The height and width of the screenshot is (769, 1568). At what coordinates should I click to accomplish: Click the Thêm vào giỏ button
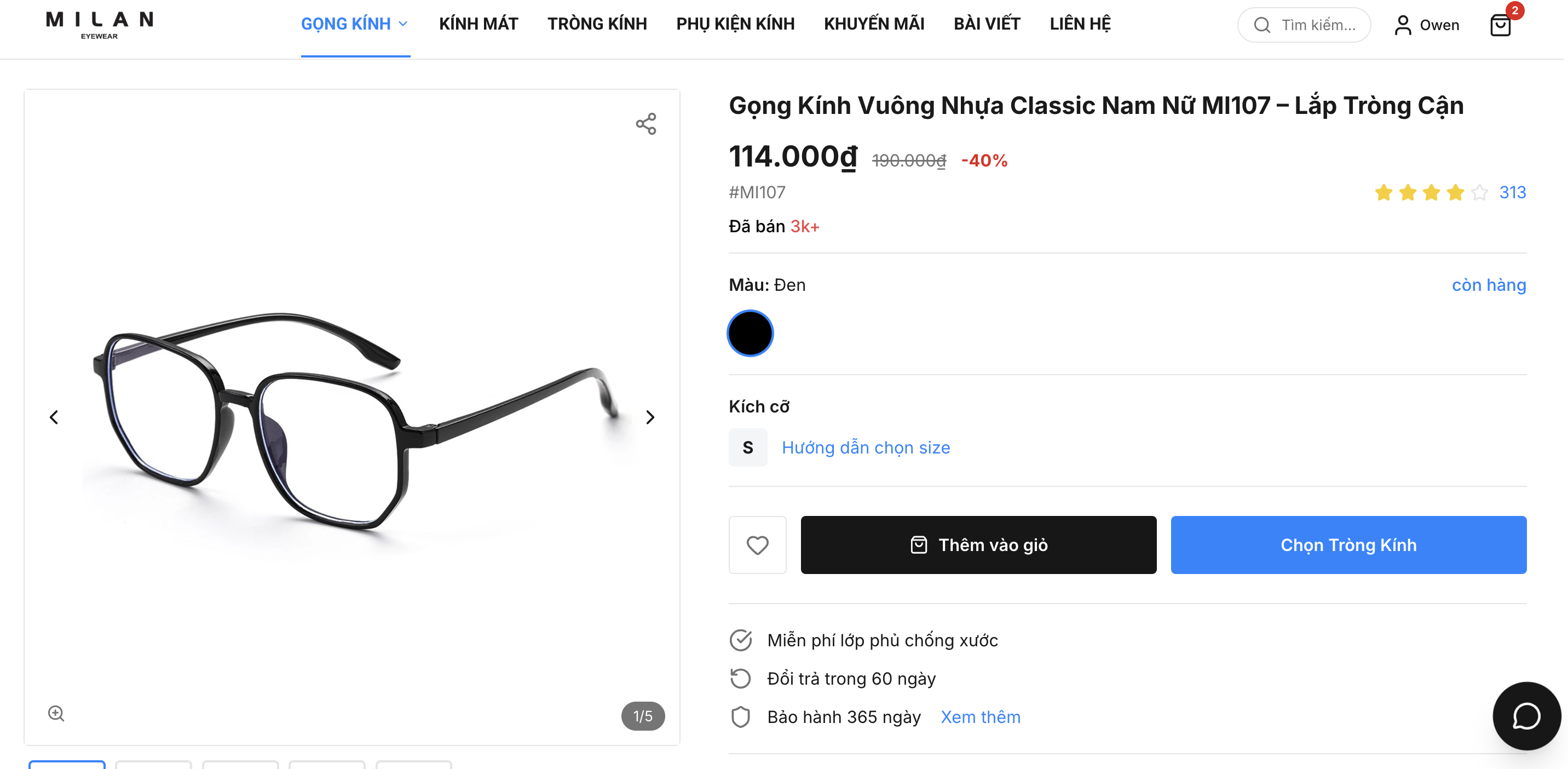978,545
